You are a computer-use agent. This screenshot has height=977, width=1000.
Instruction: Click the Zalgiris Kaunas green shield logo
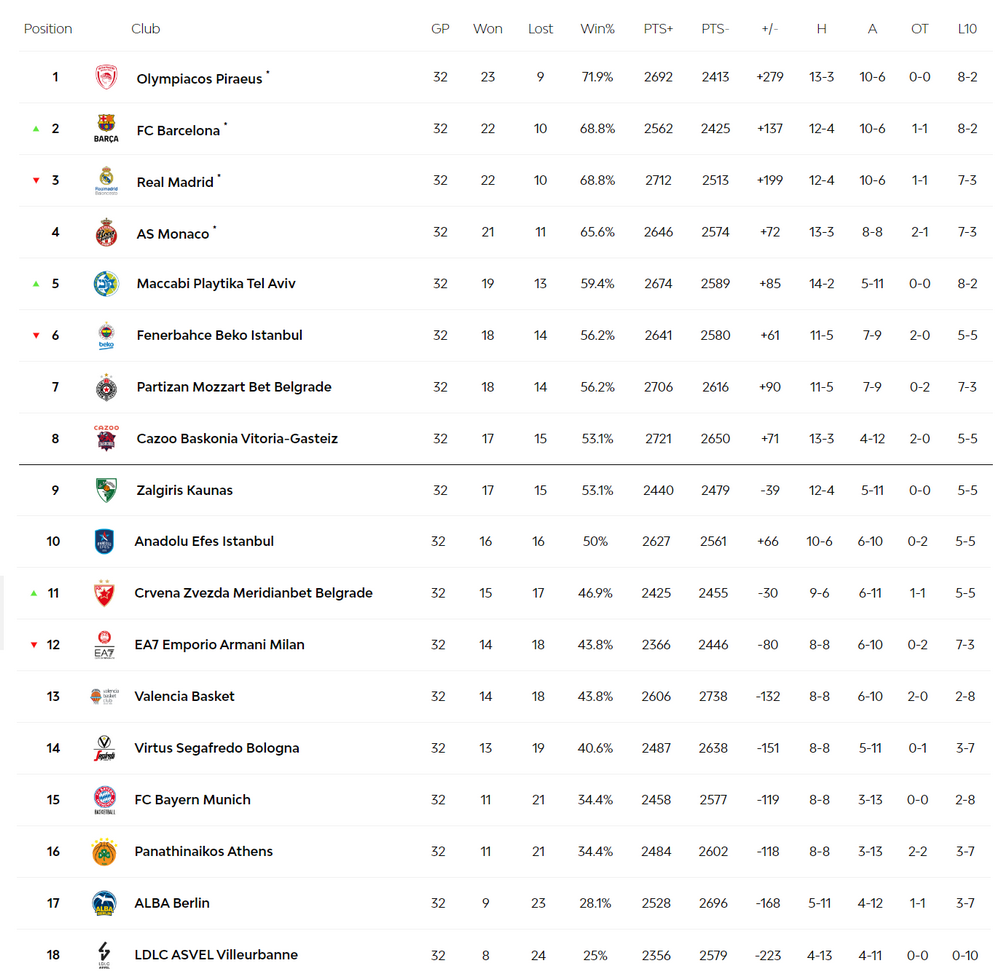tap(106, 490)
